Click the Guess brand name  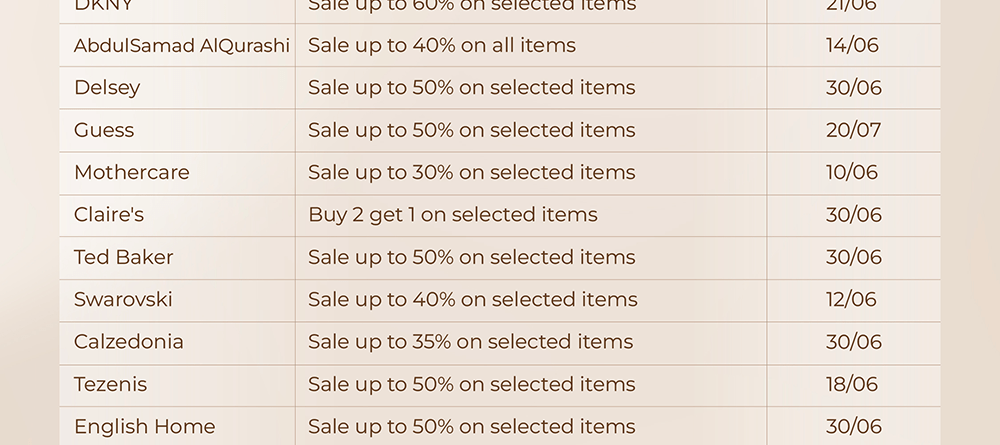click(104, 130)
